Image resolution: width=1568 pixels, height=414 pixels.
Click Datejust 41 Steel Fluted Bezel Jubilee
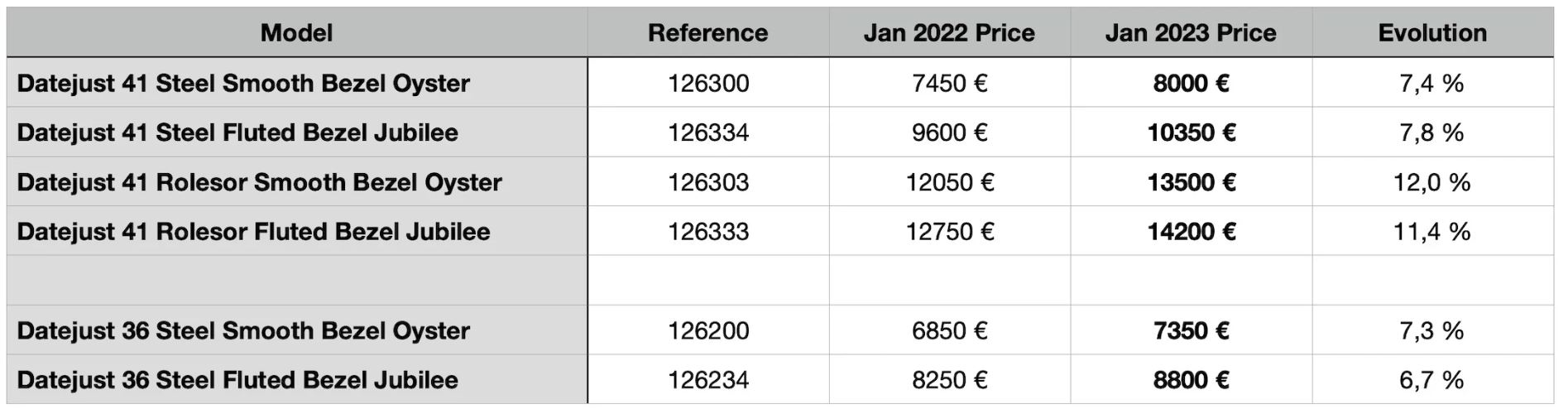click(237, 132)
